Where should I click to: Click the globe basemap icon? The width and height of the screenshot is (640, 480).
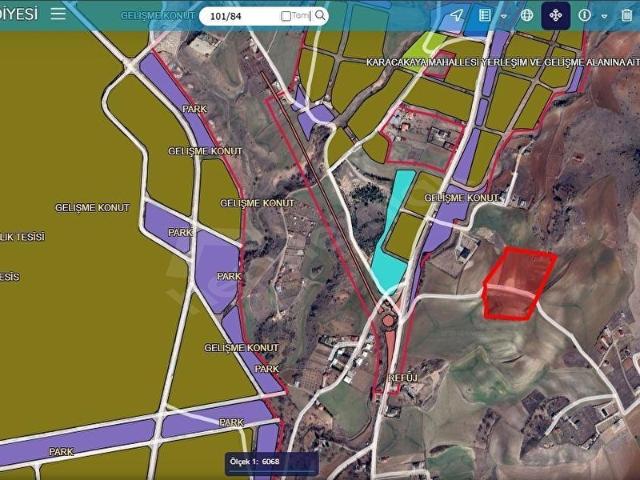527,16
